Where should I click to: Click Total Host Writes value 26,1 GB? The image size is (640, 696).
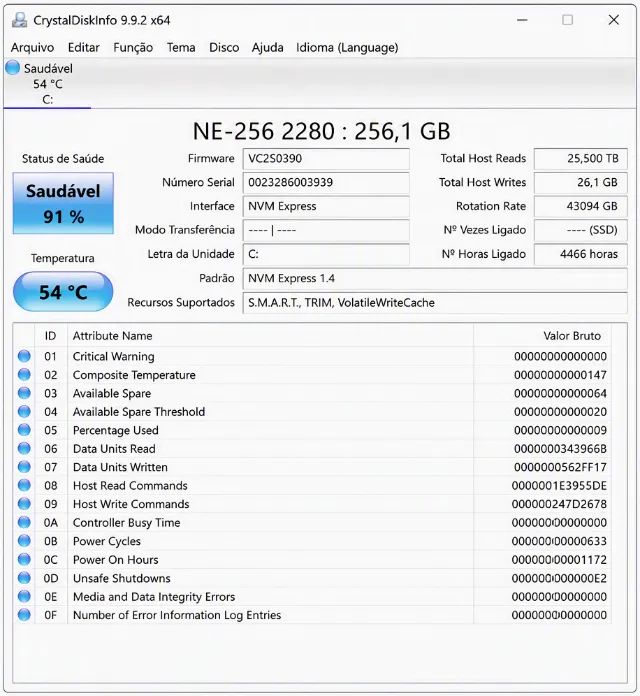[581, 182]
